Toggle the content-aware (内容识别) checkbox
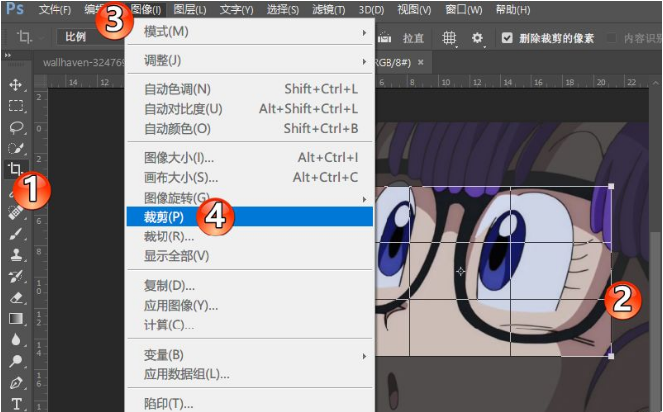Viewport: 663px width, 412px height. [611, 38]
